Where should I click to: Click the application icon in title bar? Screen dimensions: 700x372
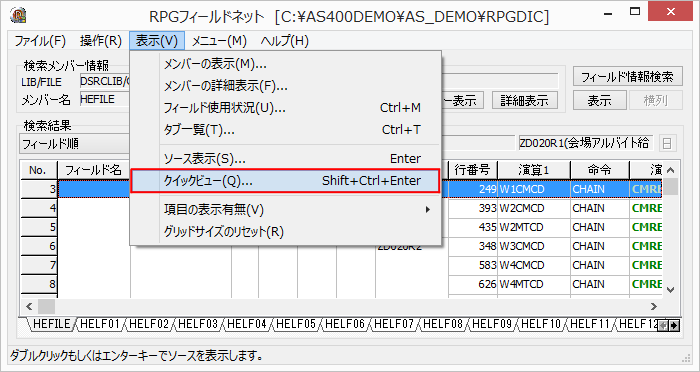[17, 15]
